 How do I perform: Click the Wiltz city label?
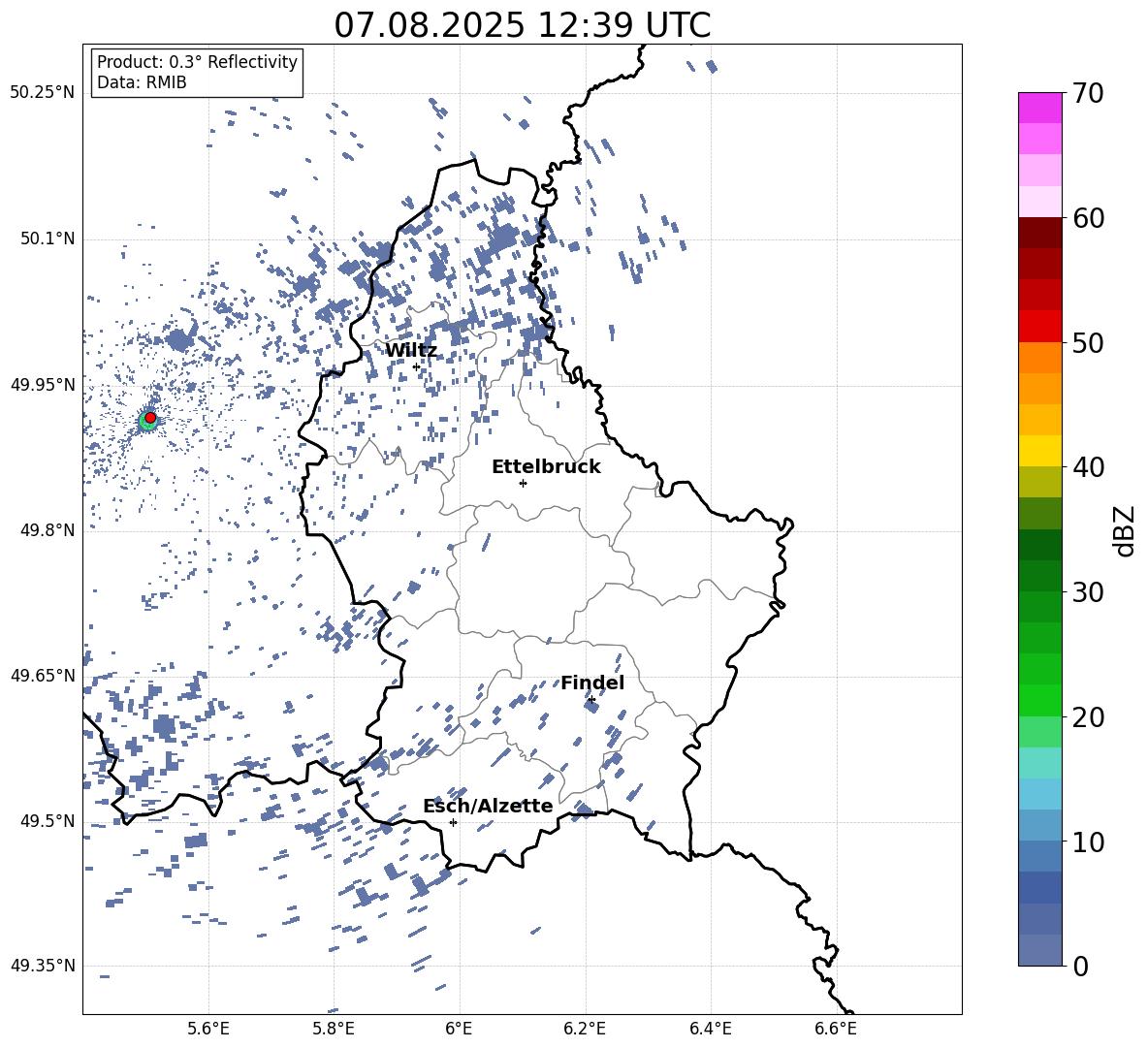coord(411,350)
